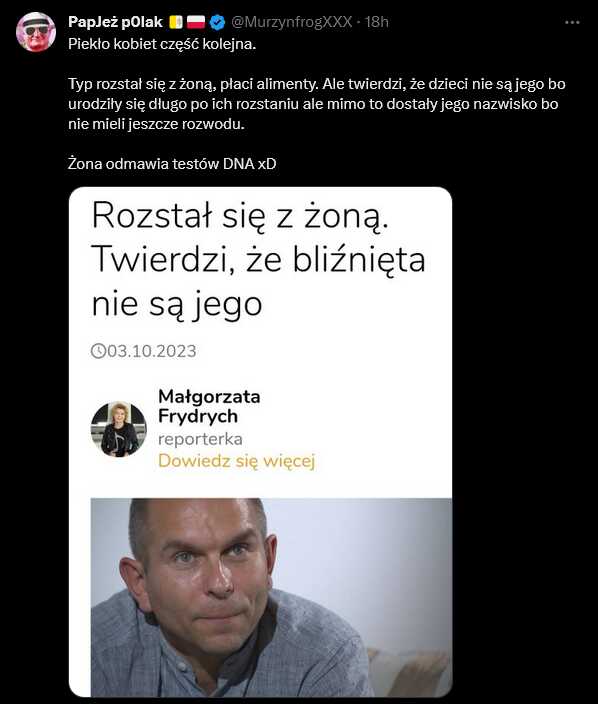598x704 pixels.
Task: Open the PapJeż p0lak display name
Action: (115, 22)
